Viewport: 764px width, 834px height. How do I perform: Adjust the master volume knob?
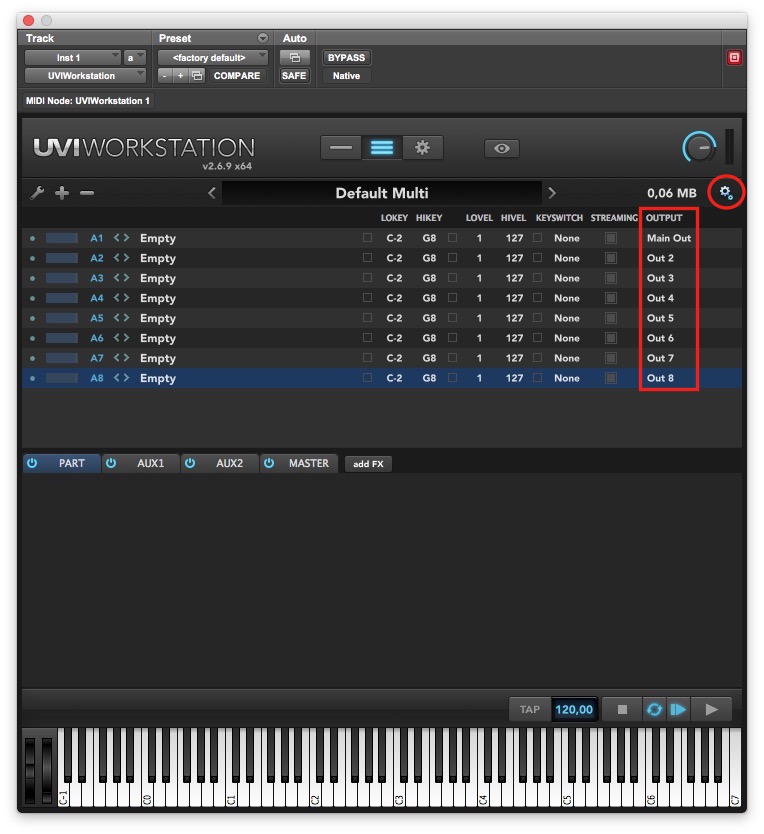699,148
